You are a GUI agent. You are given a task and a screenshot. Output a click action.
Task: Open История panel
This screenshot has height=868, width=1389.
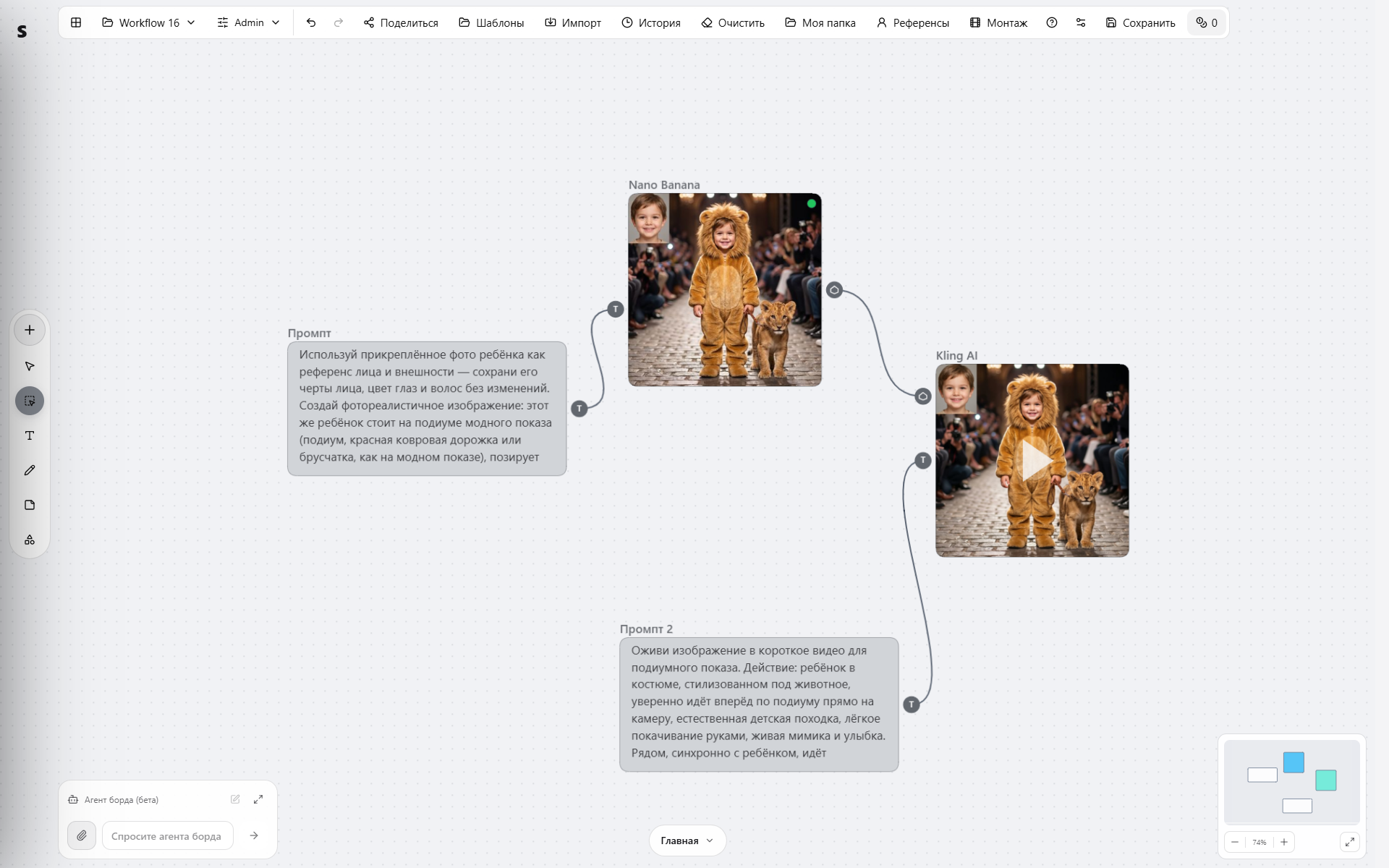pyautogui.click(x=651, y=22)
